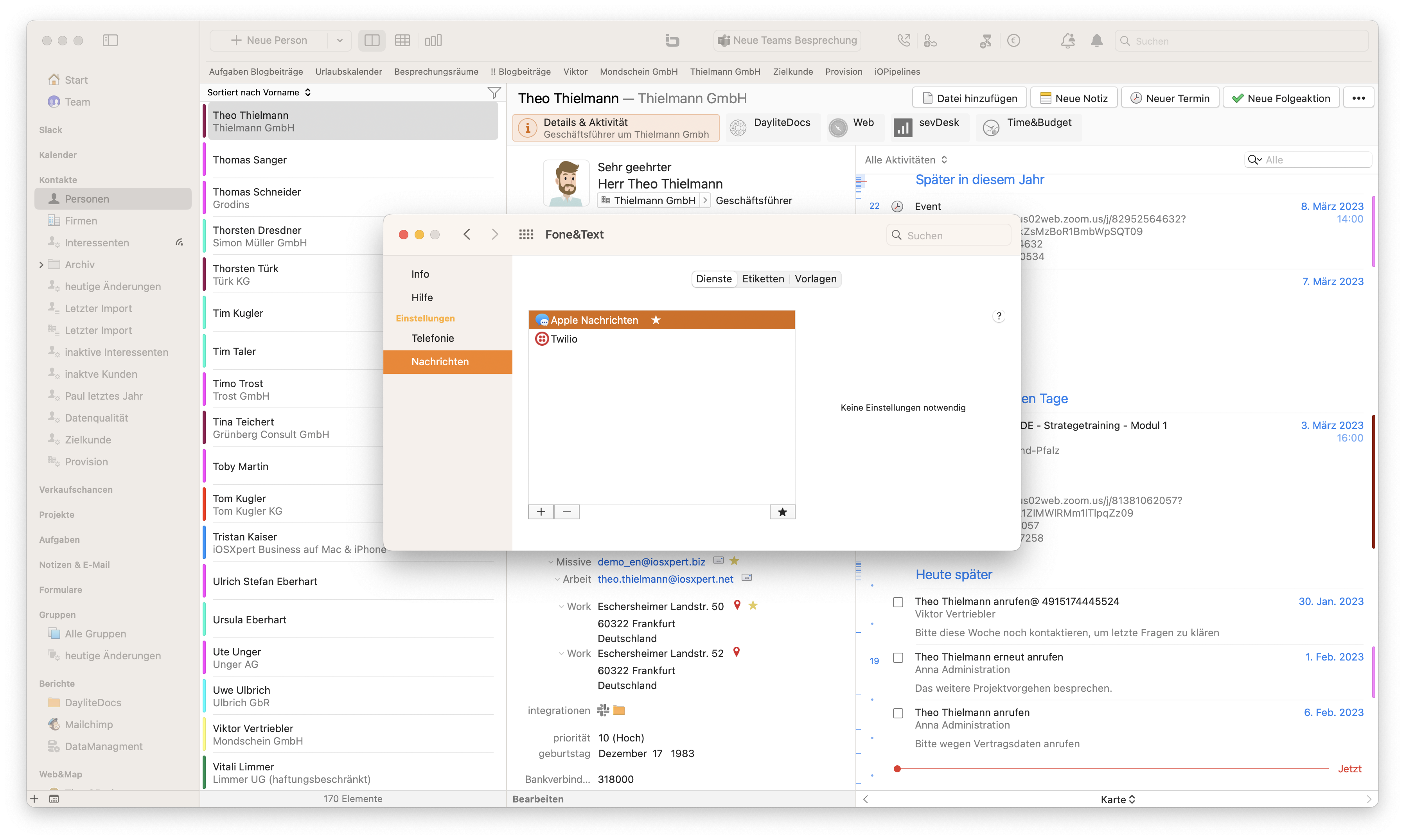Click Neuer Termin button

1170,98
